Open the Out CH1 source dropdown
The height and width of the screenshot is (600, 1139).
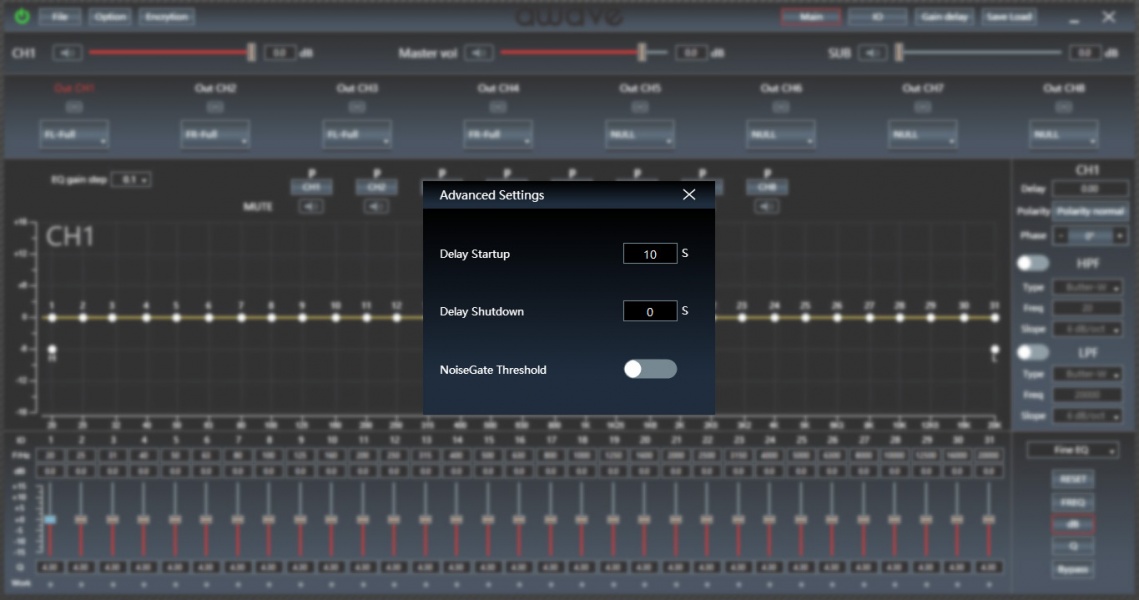[x=75, y=134]
